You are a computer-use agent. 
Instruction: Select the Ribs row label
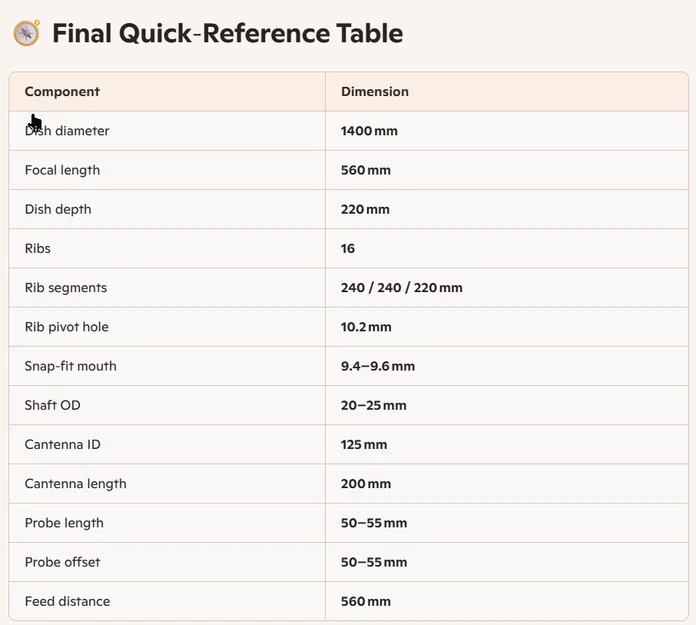pyautogui.click(x=38, y=248)
